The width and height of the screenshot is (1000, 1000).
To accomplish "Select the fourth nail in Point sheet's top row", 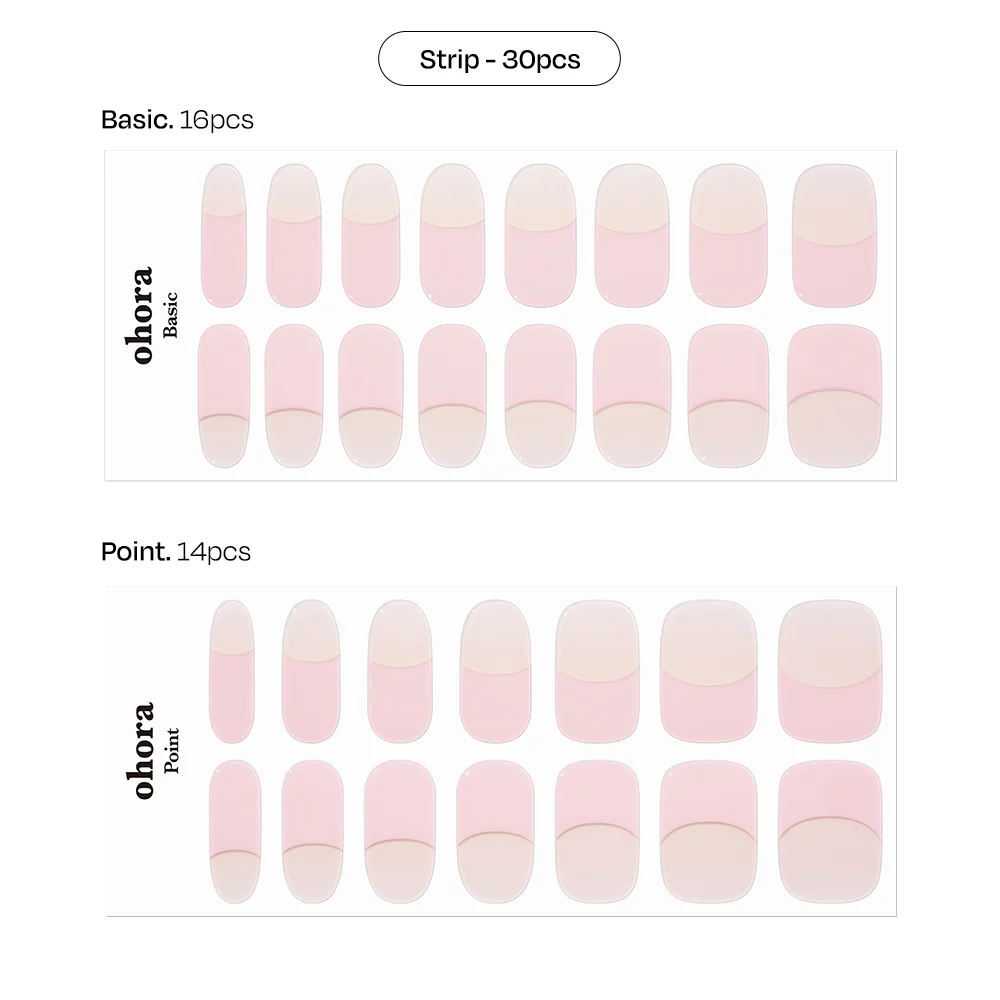I will [494, 671].
